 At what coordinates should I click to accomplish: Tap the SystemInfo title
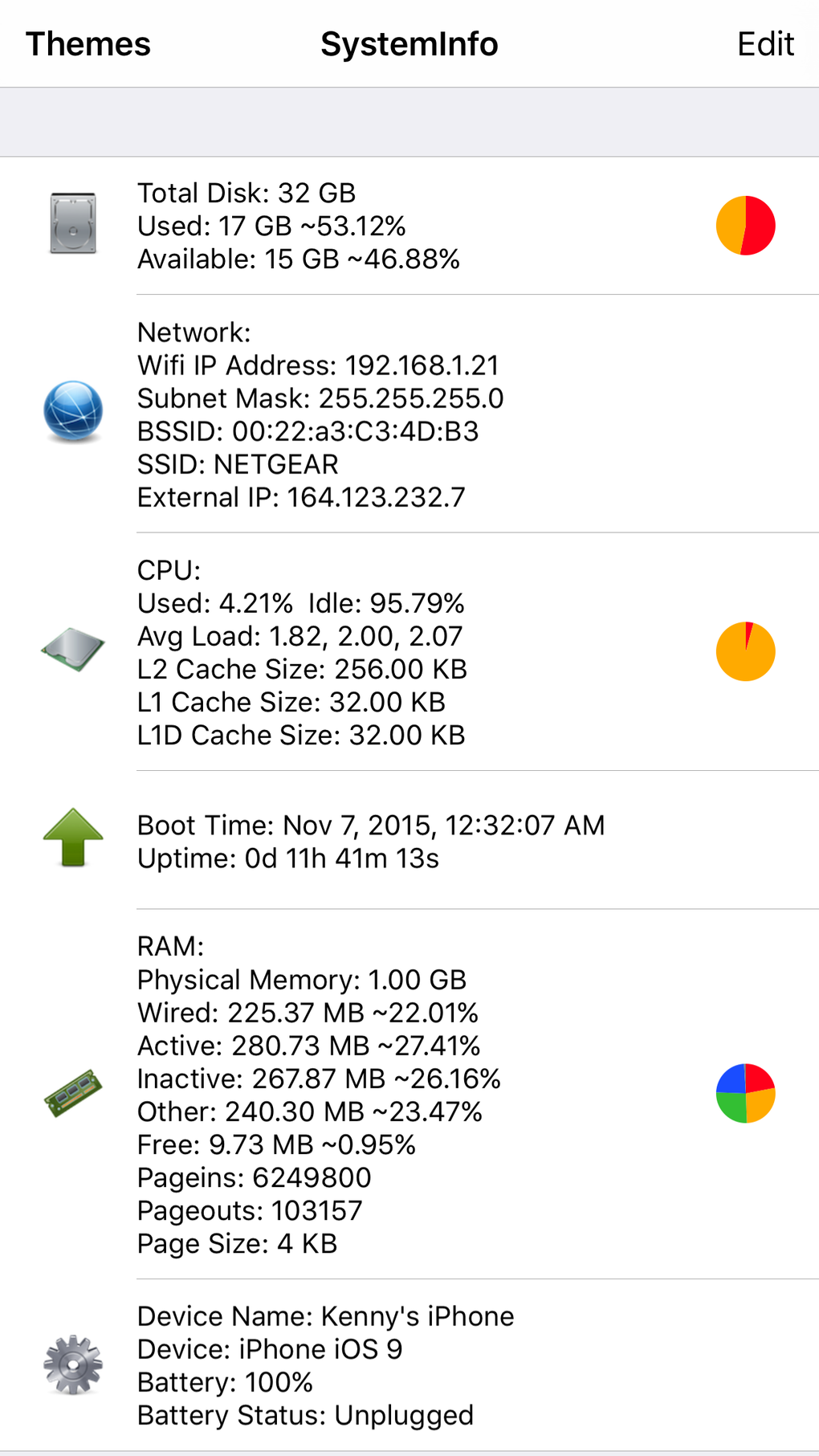coord(409,44)
